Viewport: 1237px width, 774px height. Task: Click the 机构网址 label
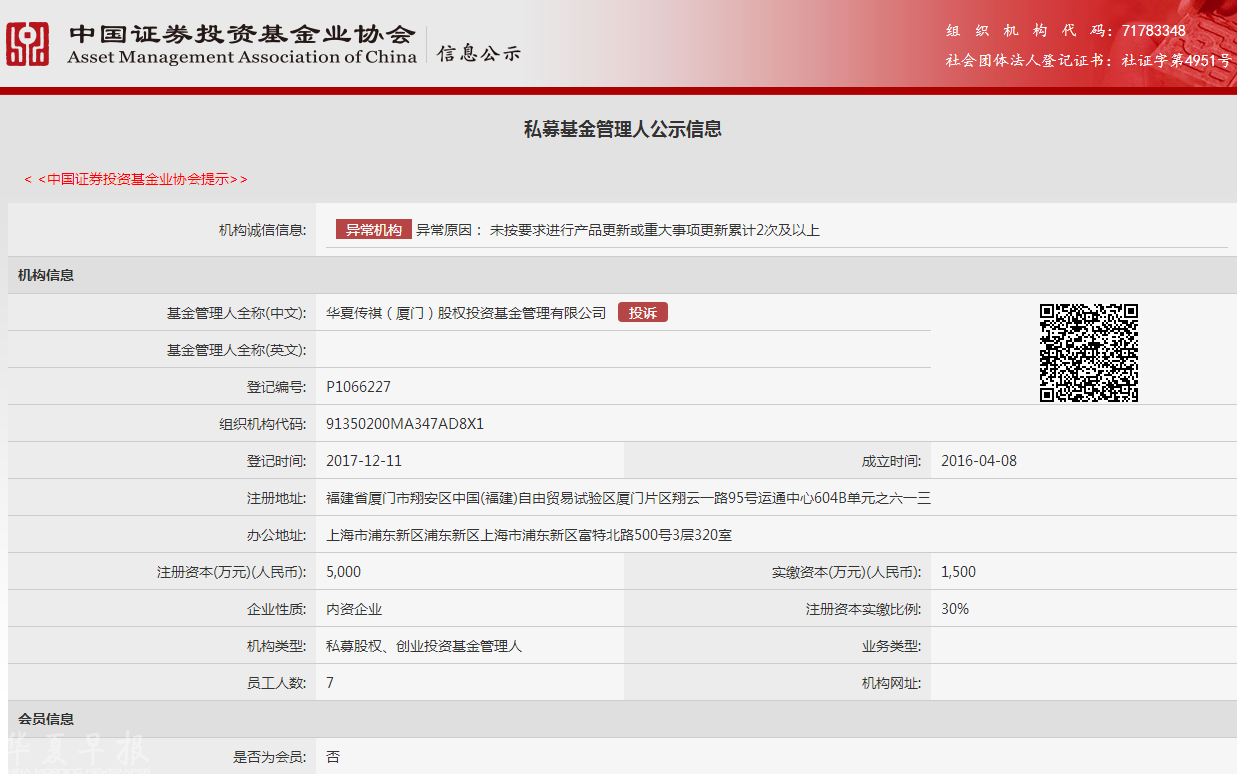pyautogui.click(x=891, y=683)
